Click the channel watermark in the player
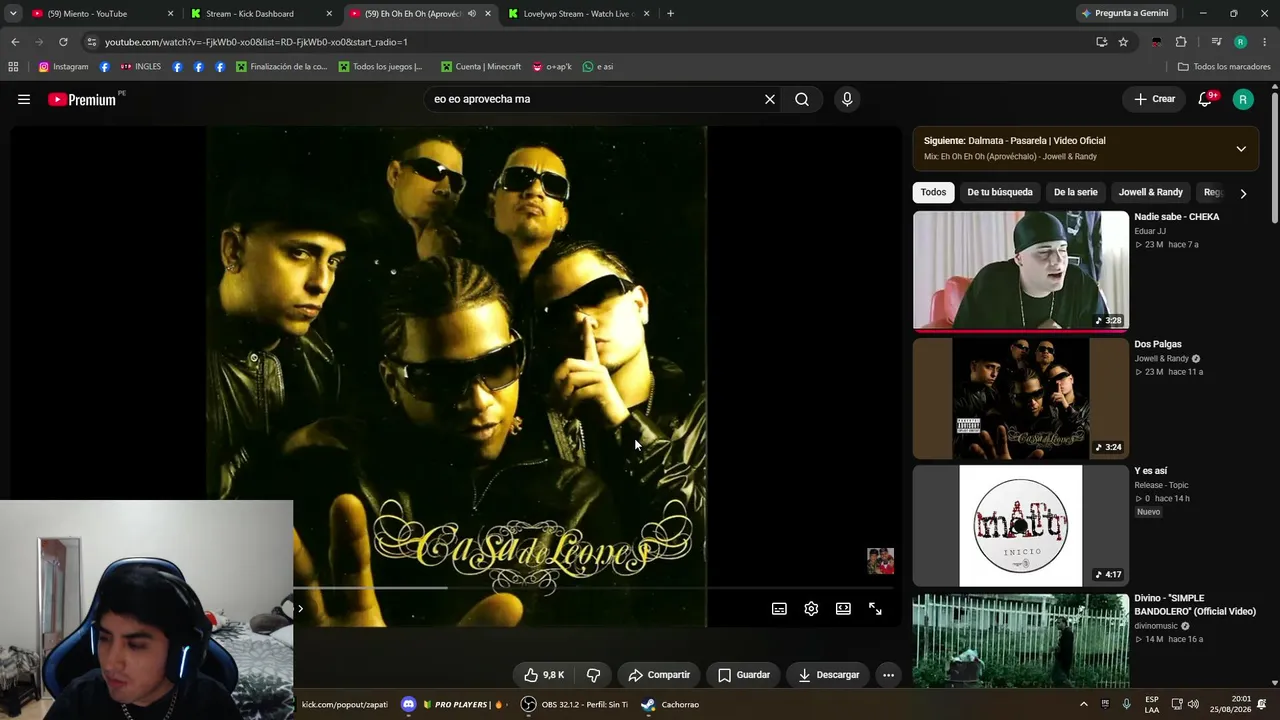The height and width of the screenshot is (720, 1280). [x=880, y=561]
